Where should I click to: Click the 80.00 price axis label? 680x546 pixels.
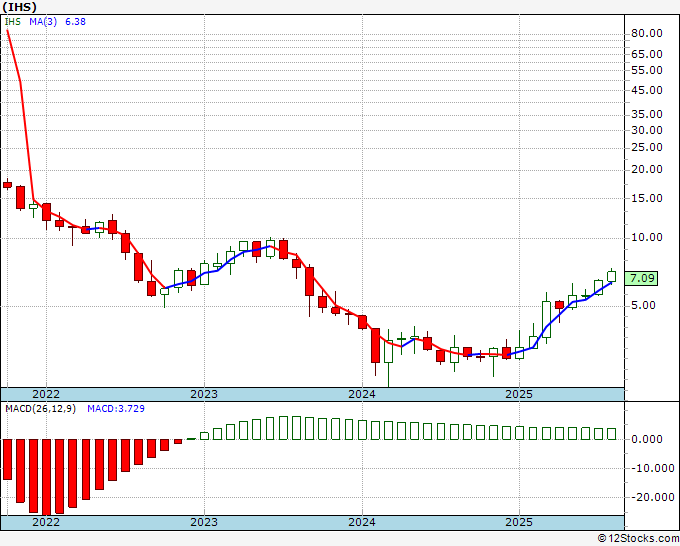click(x=647, y=33)
